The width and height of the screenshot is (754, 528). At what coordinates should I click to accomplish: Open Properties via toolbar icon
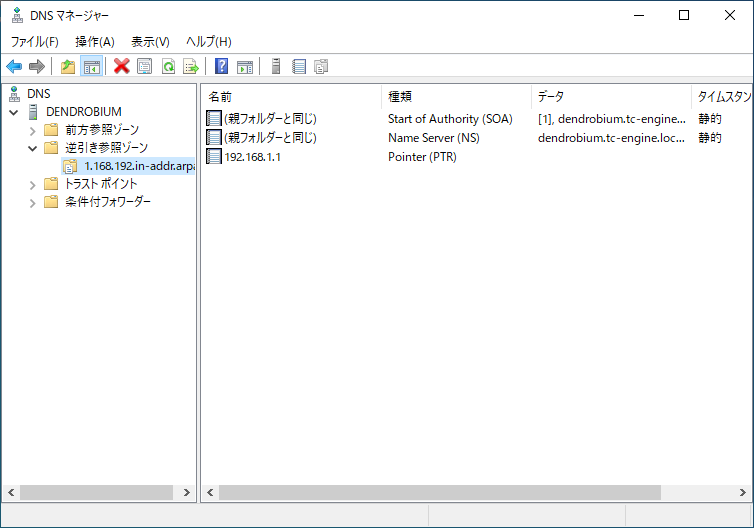(145, 66)
